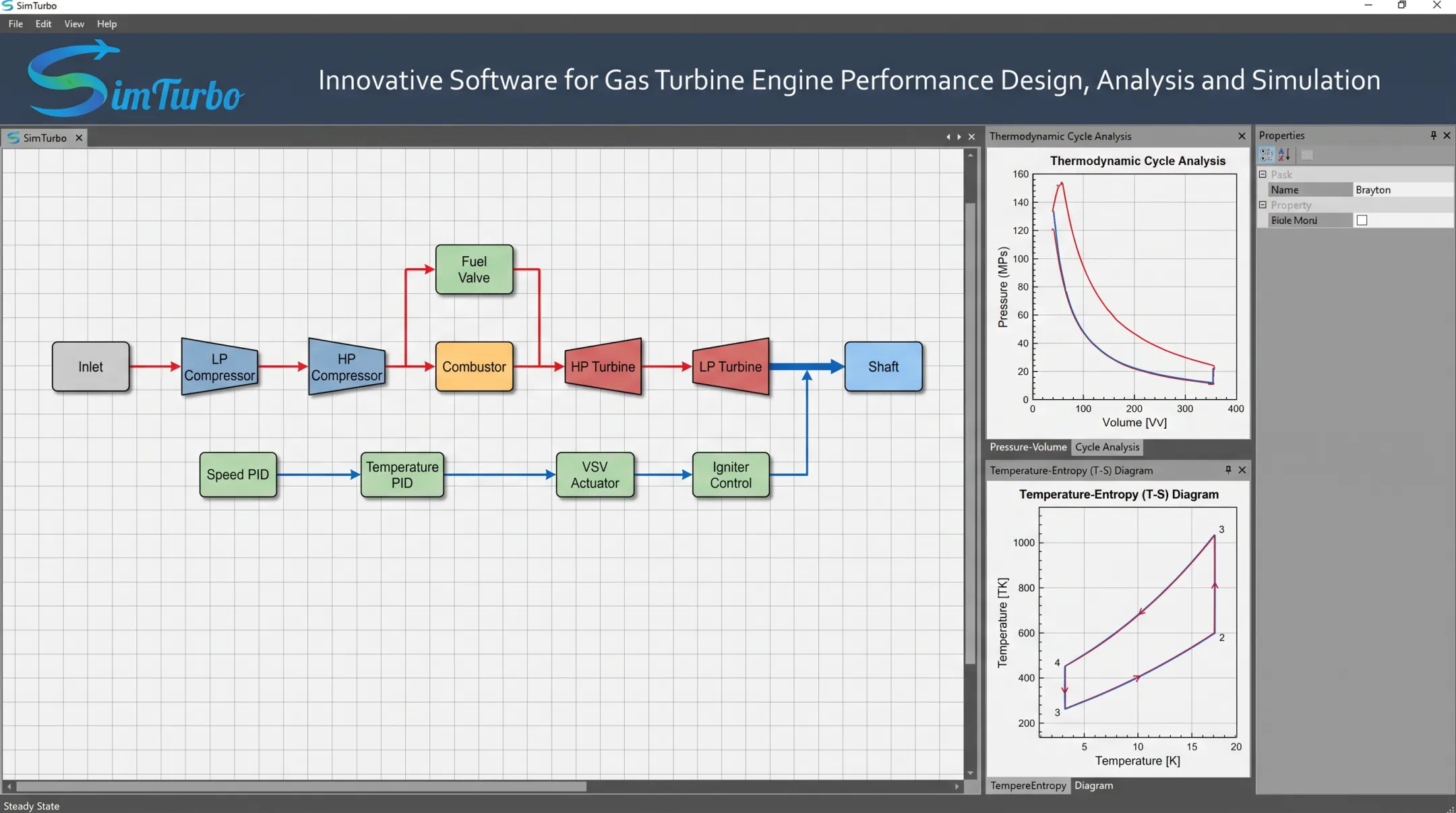1456x813 pixels.
Task: Collapse the Property group section
Action: pyautogui.click(x=1263, y=205)
